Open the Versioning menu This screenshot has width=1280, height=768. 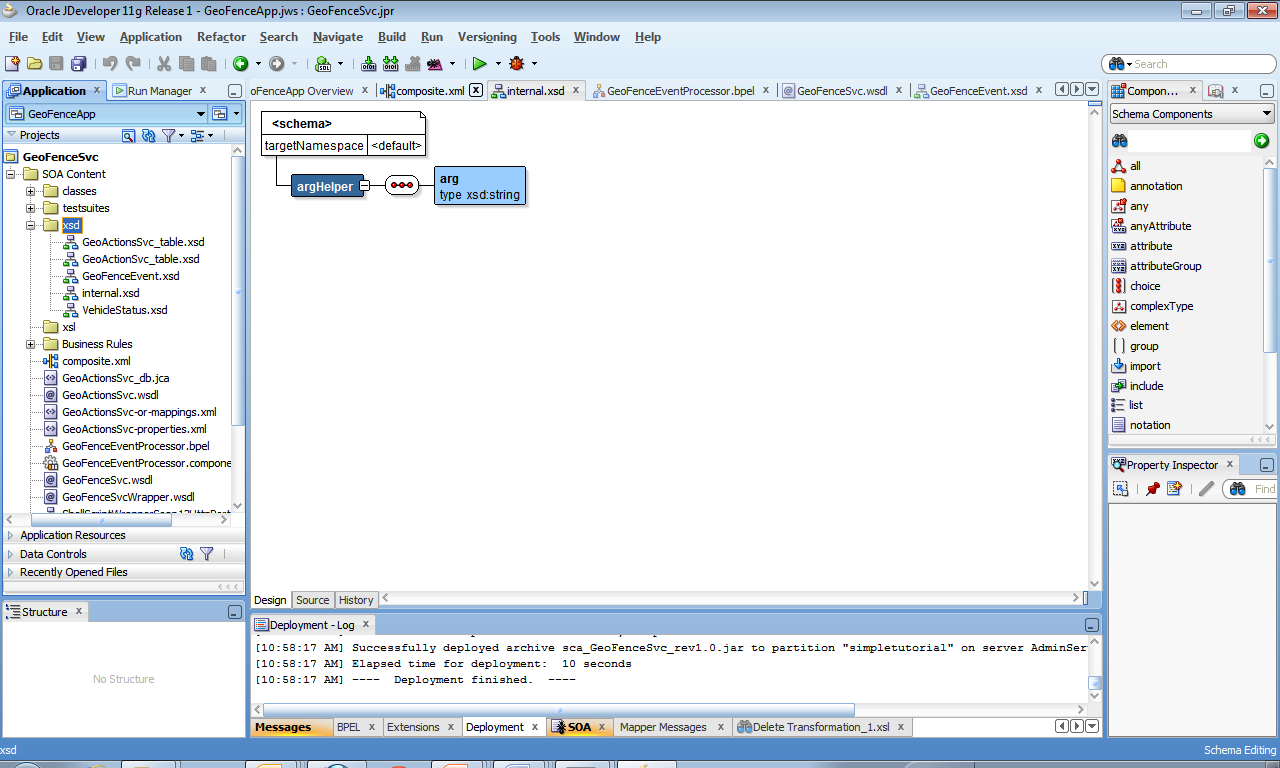487,37
